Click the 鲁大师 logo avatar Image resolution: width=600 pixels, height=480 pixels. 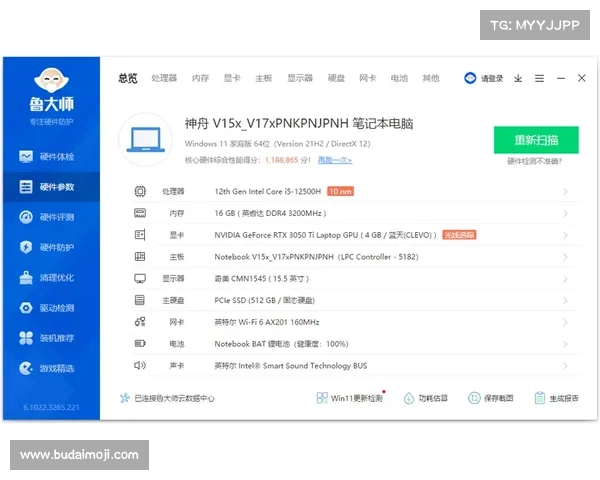(x=51, y=80)
